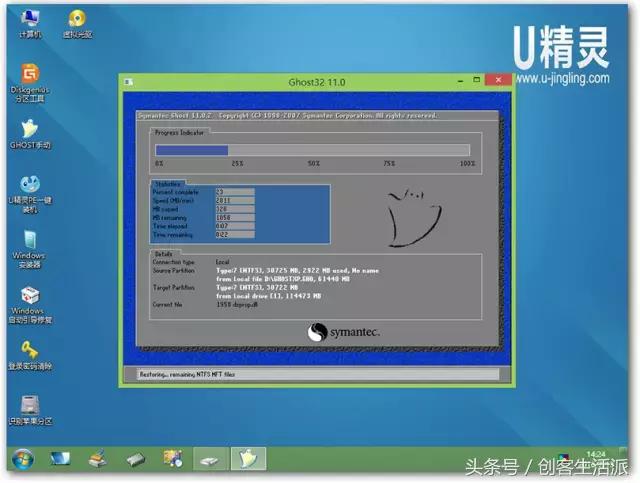Click the Ghost32 window system menu icon
The height and width of the screenshot is (483, 640).
click(x=128, y=82)
